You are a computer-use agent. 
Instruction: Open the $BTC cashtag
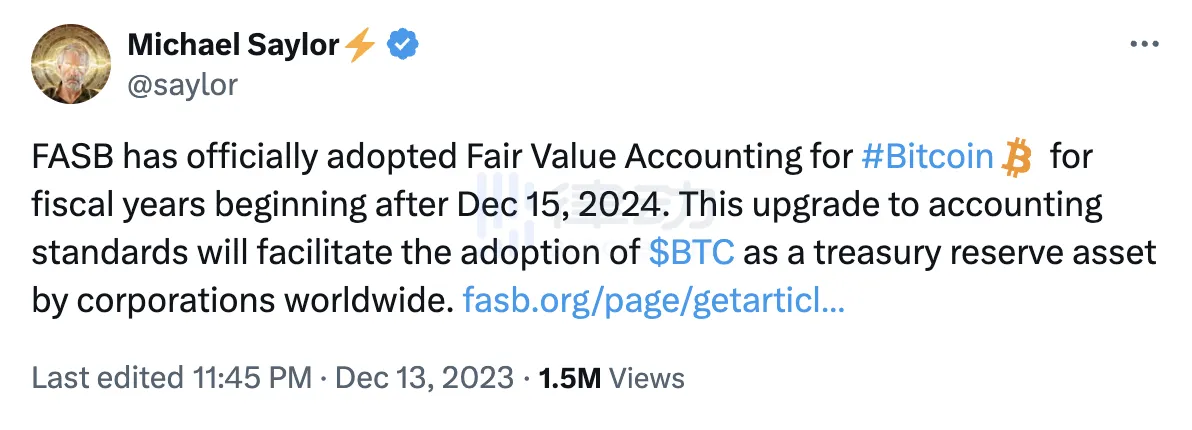pyautogui.click(x=692, y=251)
